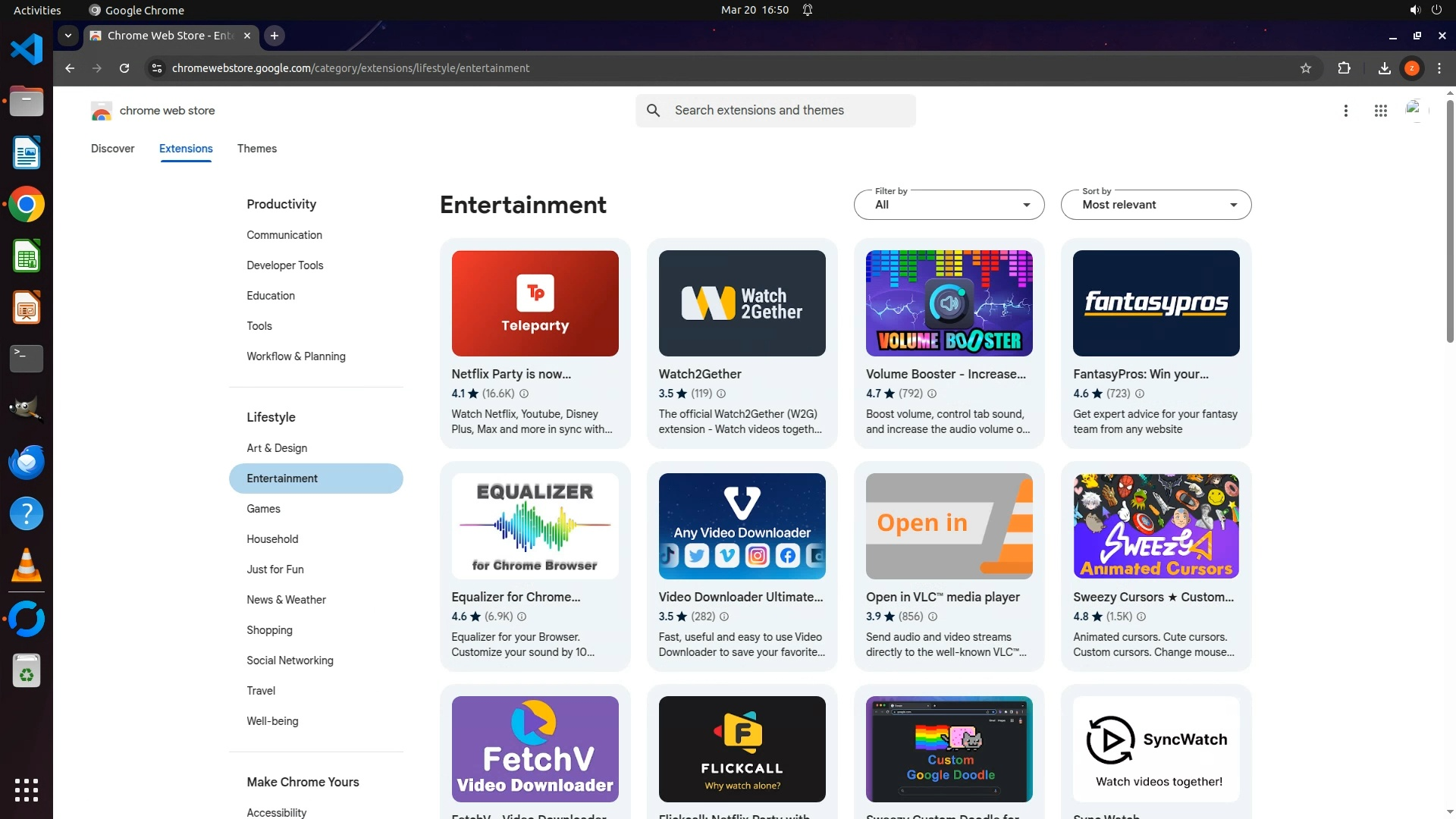Viewport: 1456px width, 819px height.
Task: Expand the Sort by Most relevant dropdown
Action: (1156, 205)
